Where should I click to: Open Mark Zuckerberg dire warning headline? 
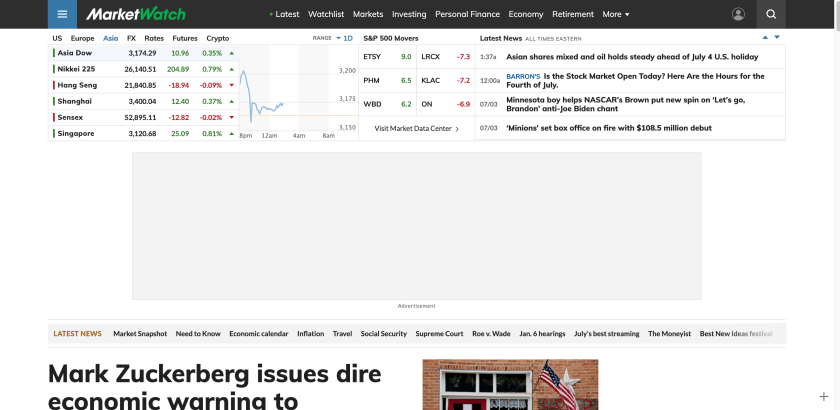[214, 387]
